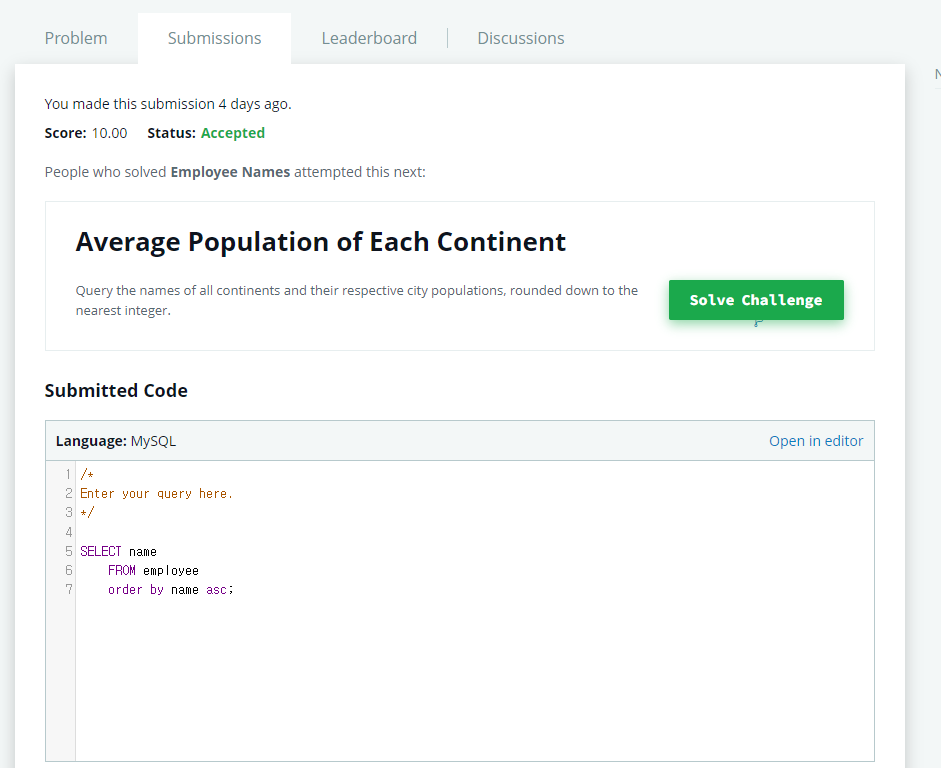
Task: Place cursor on SELECT name code line
Action: tap(119, 551)
